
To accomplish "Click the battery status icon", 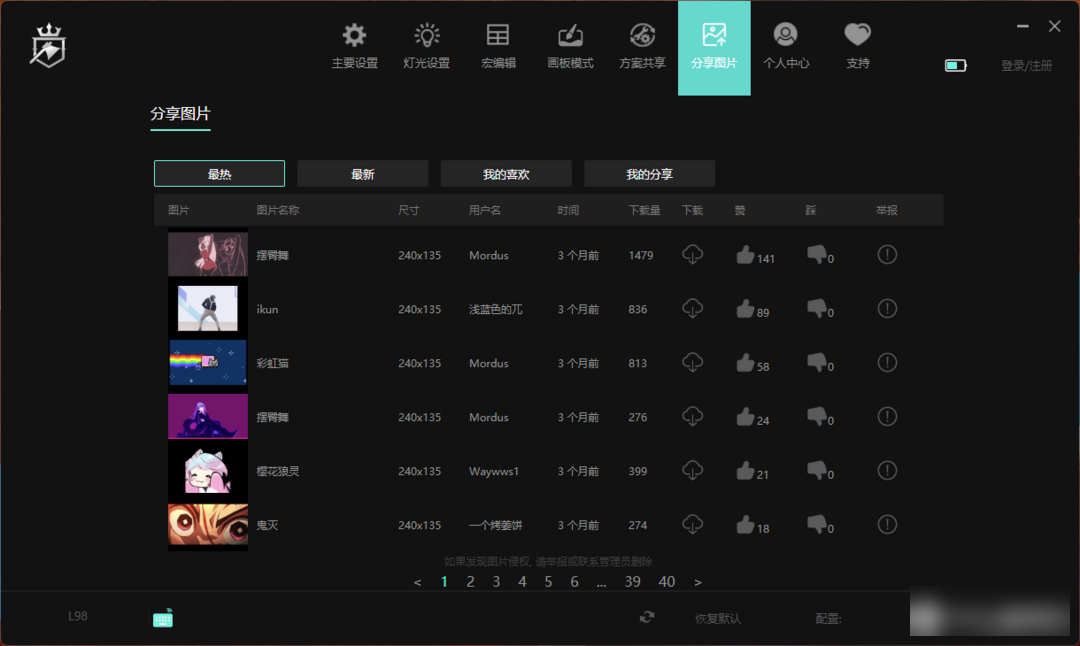I will [x=955, y=65].
